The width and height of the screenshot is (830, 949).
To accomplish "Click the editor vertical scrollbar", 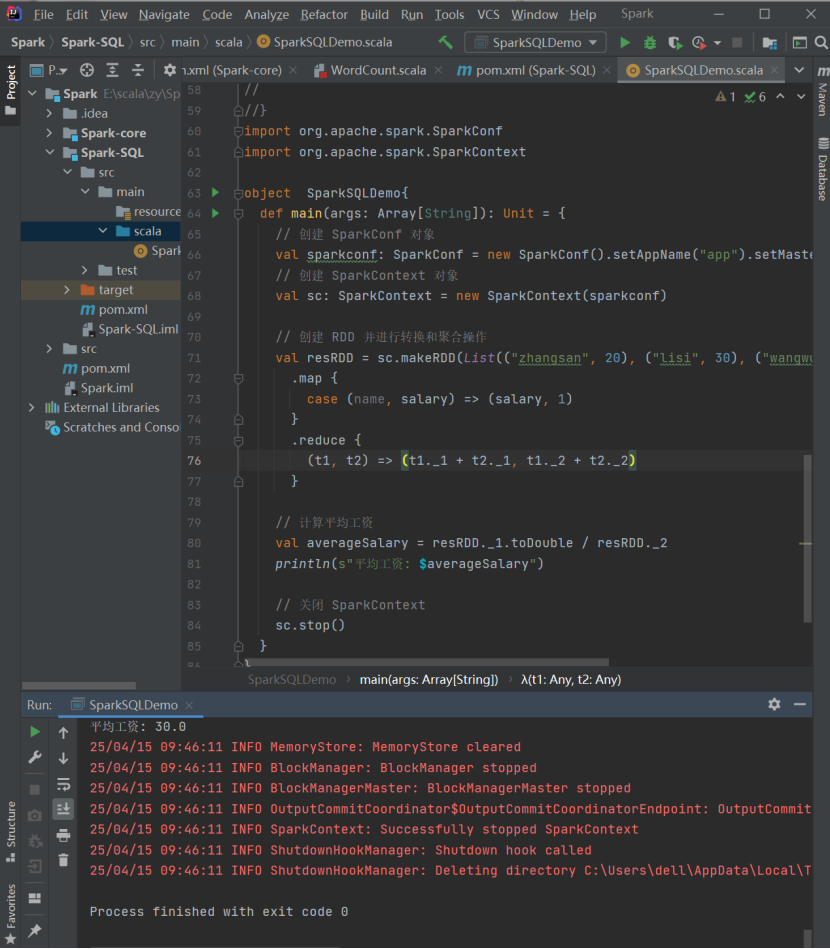I will 807,539.
